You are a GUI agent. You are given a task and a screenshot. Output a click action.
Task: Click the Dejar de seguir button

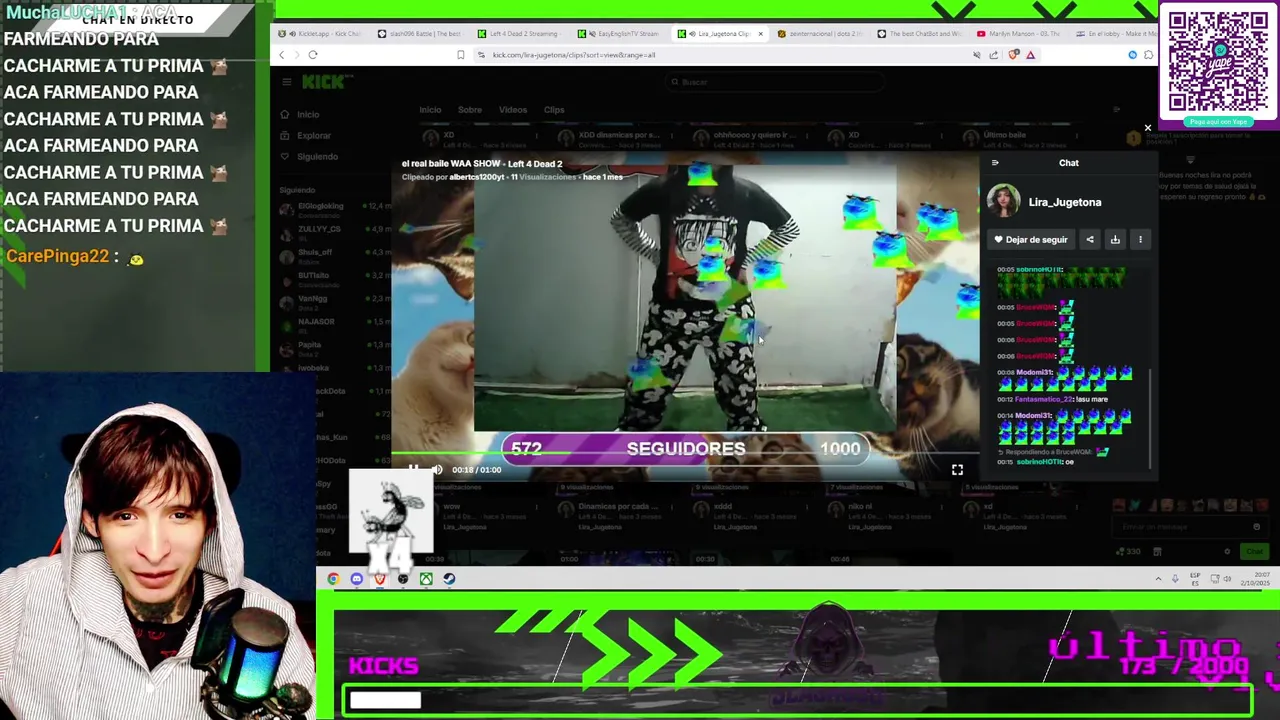(x=1031, y=239)
